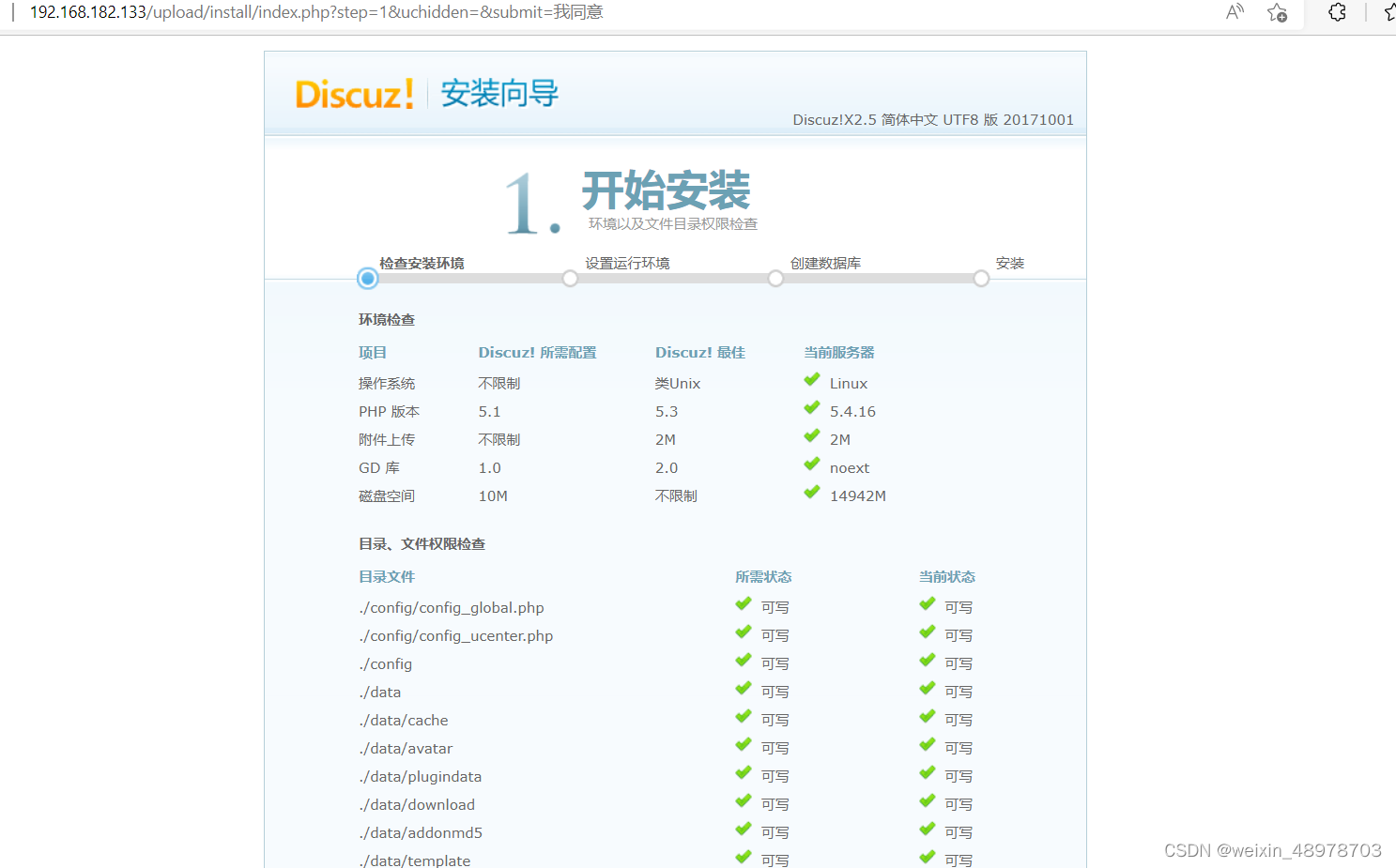Select the 安装 step marker
The image size is (1396, 868).
[x=981, y=279]
